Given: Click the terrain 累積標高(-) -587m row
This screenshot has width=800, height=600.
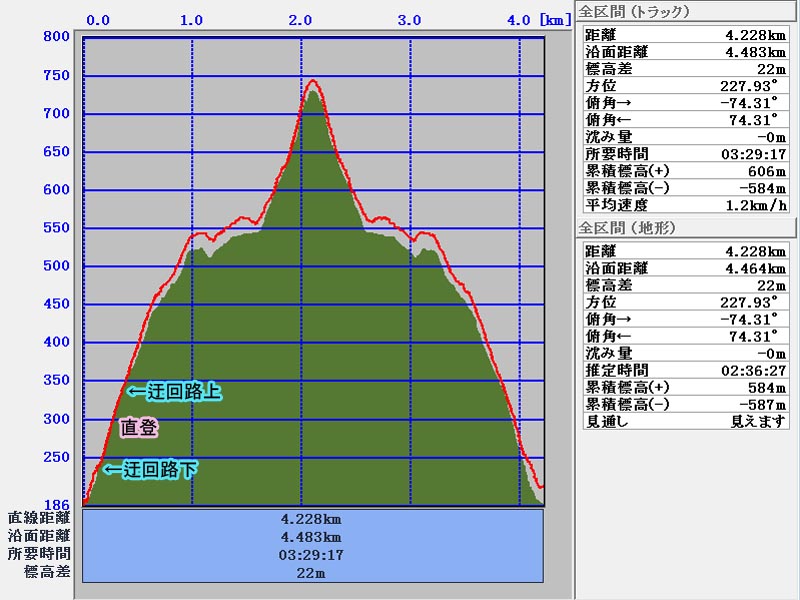Looking at the screenshot, I should tap(684, 405).
